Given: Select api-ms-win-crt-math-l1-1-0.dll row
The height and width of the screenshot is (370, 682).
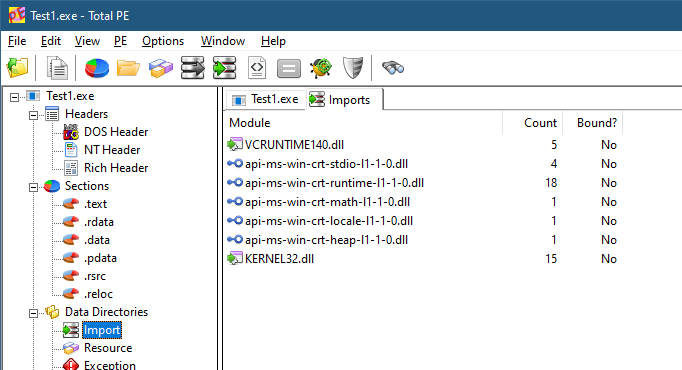Looking at the screenshot, I should [x=423, y=202].
